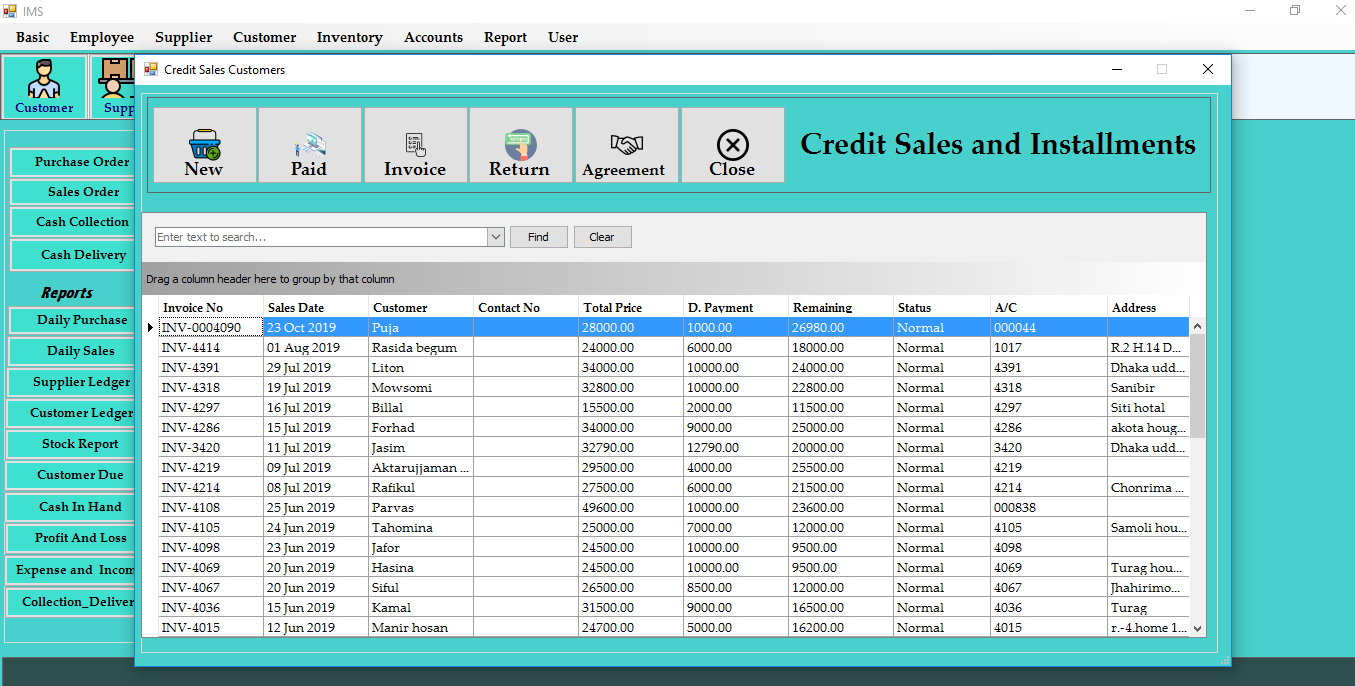This screenshot has width=1355, height=686.
Task: Click inside the search text field
Action: pyautogui.click(x=320, y=236)
